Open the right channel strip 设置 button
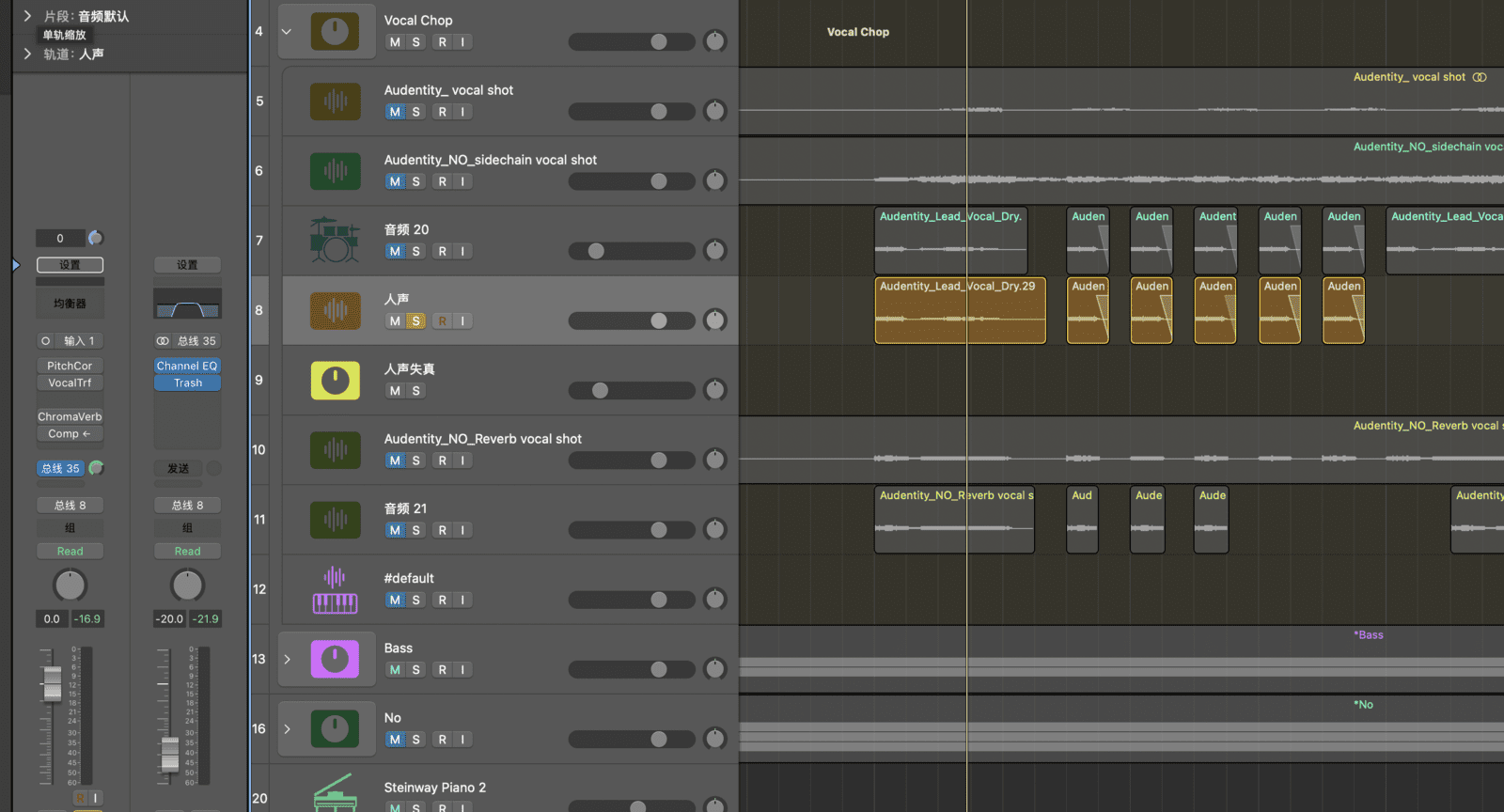Image resolution: width=1504 pixels, height=812 pixels. 187,265
